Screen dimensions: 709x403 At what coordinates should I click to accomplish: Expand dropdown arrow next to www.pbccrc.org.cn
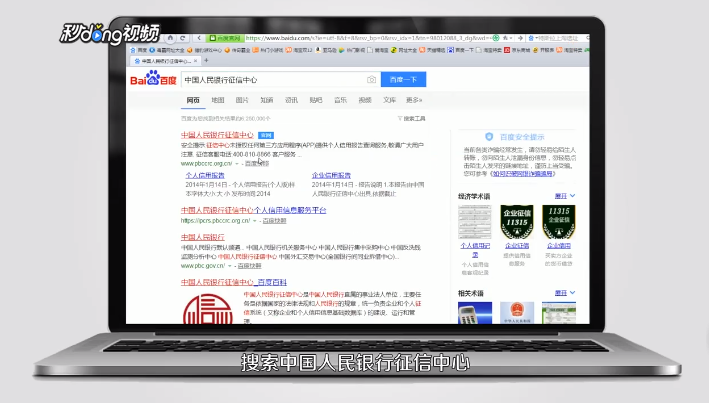coord(236,164)
